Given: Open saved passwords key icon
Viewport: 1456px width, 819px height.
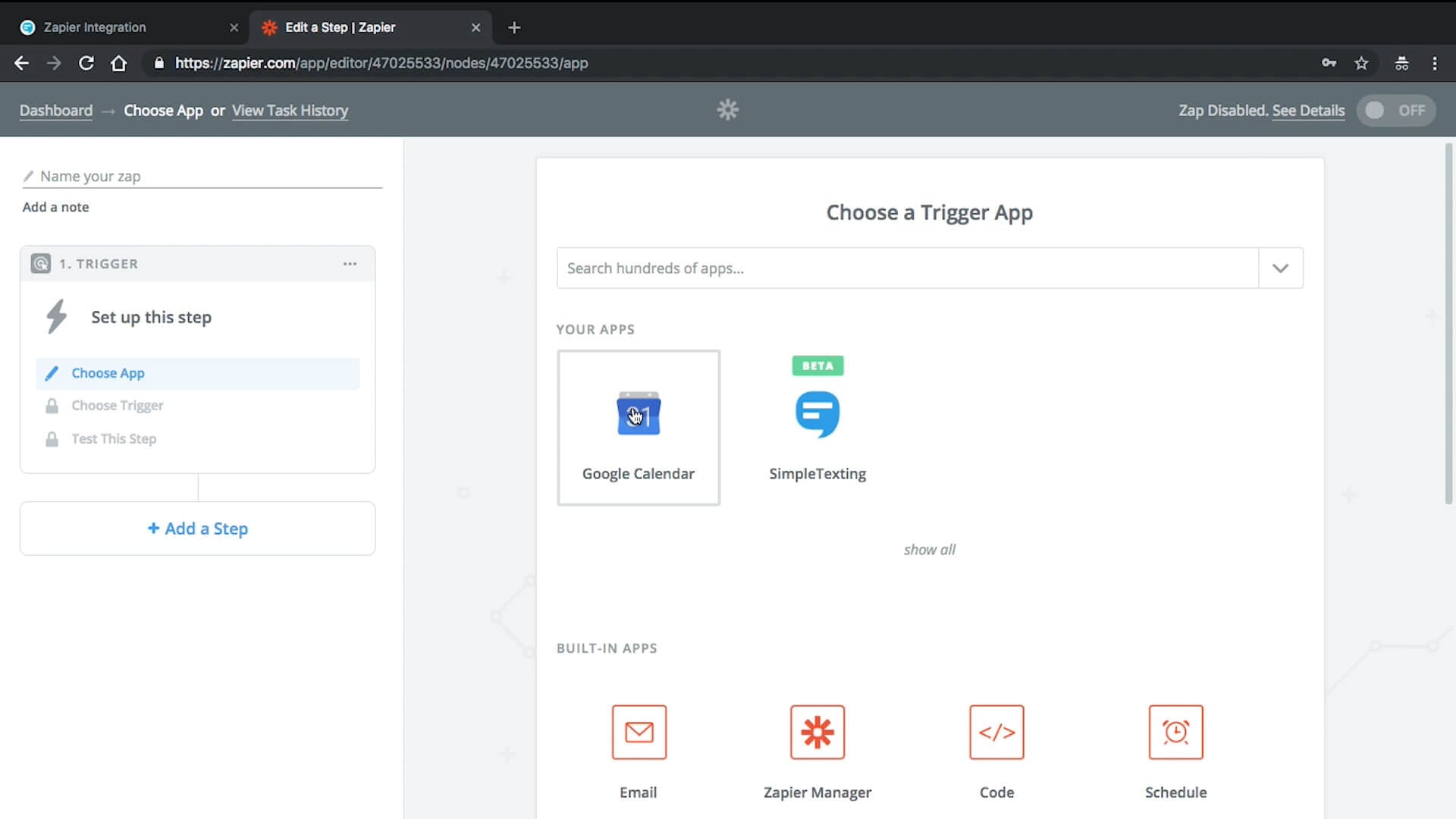Looking at the screenshot, I should pos(1329,63).
